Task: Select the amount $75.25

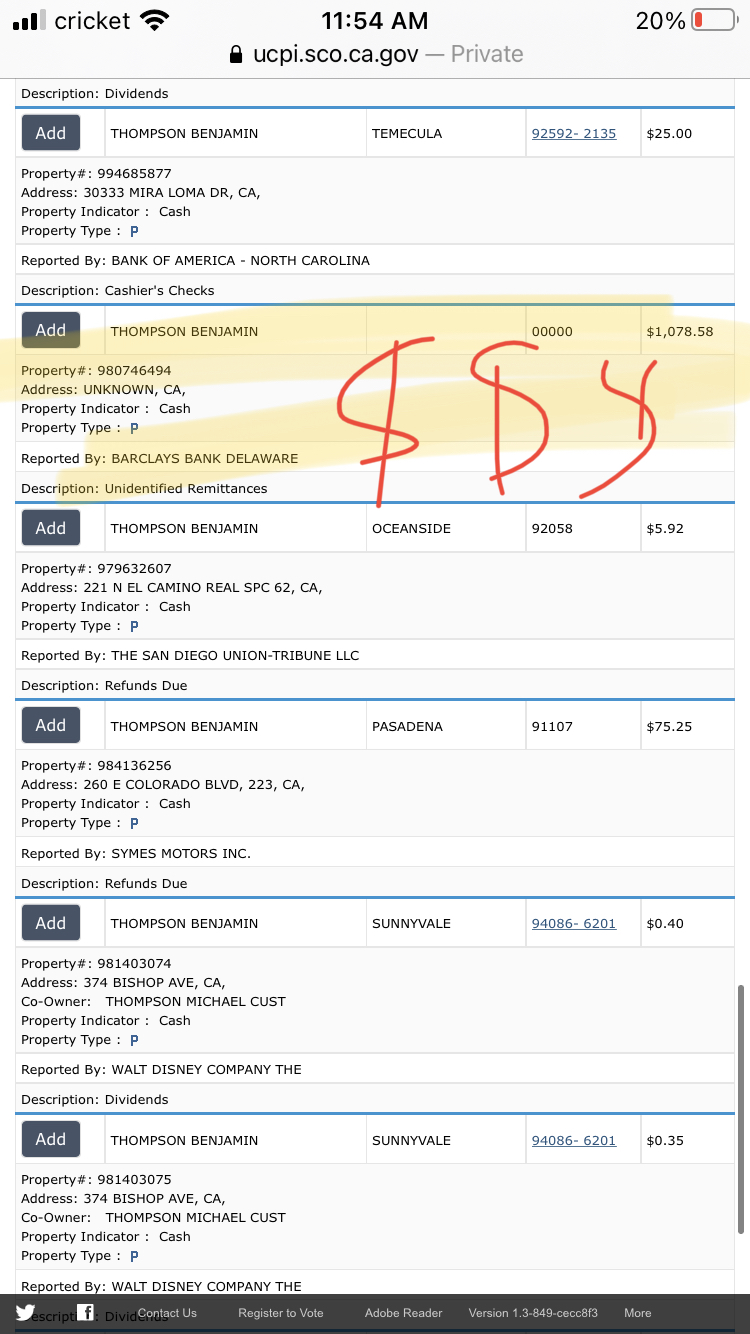Action: [x=669, y=726]
